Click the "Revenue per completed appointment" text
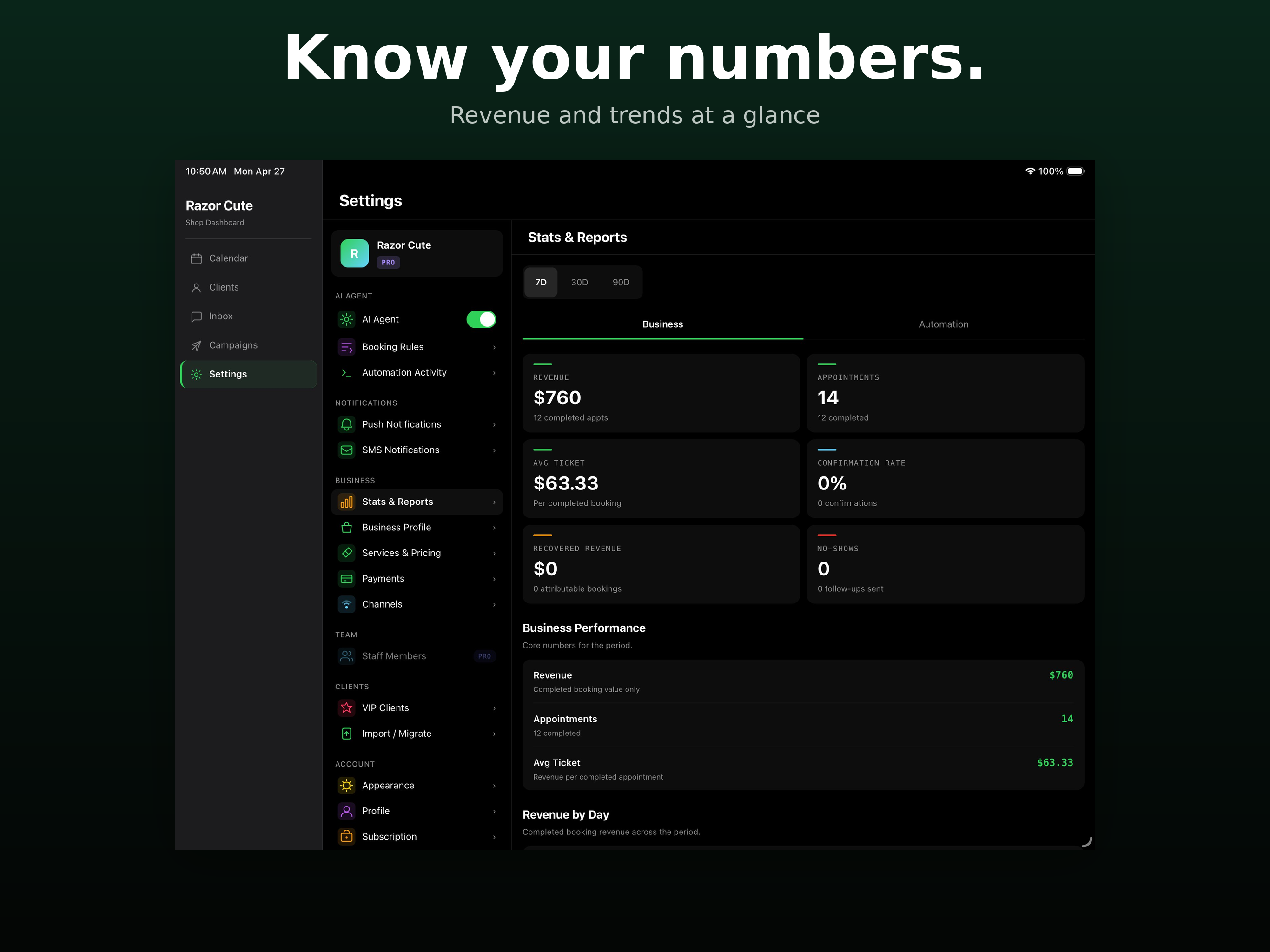Viewport: 1270px width, 952px height. [598, 777]
